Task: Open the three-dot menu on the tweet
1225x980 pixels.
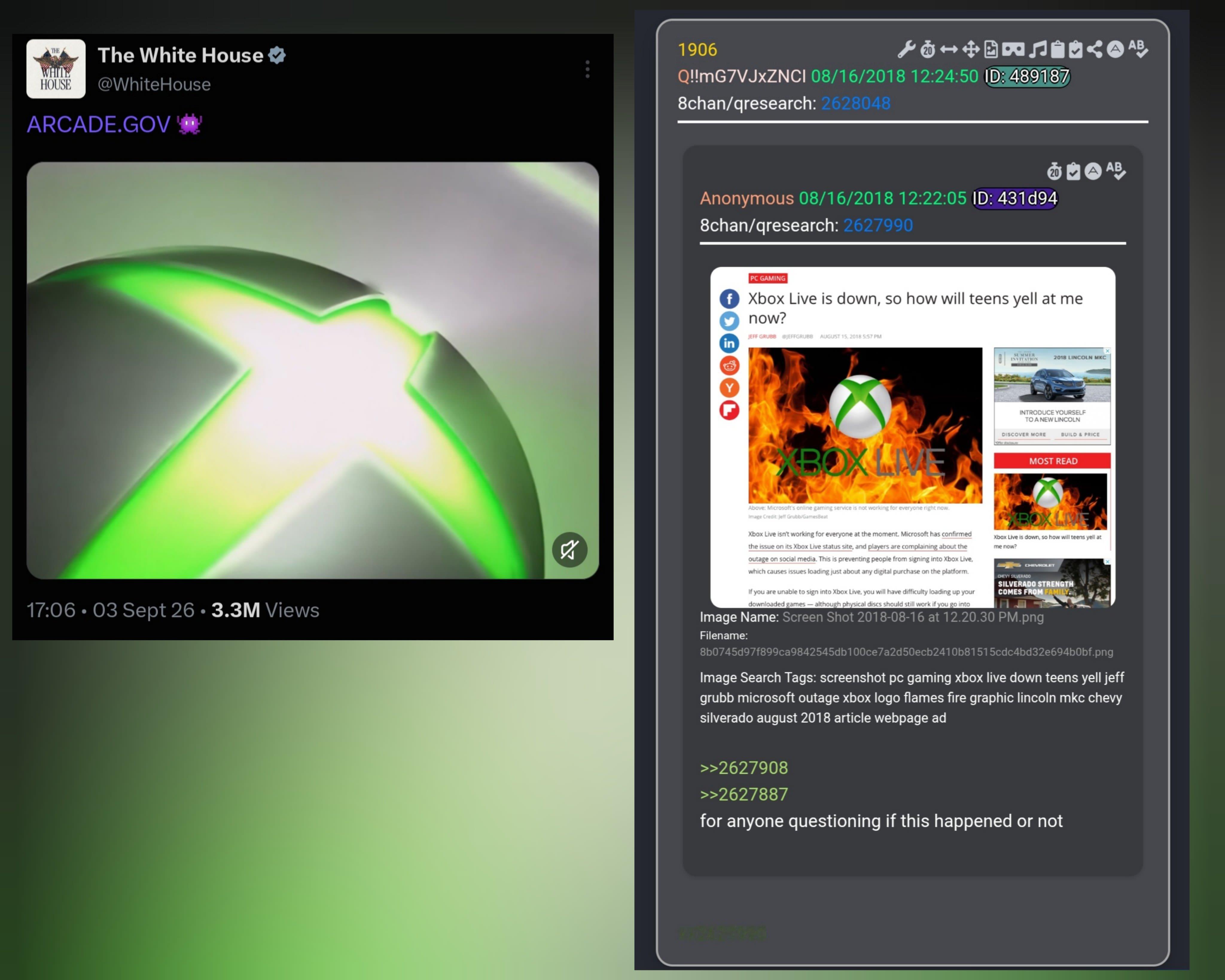Action: [587, 69]
